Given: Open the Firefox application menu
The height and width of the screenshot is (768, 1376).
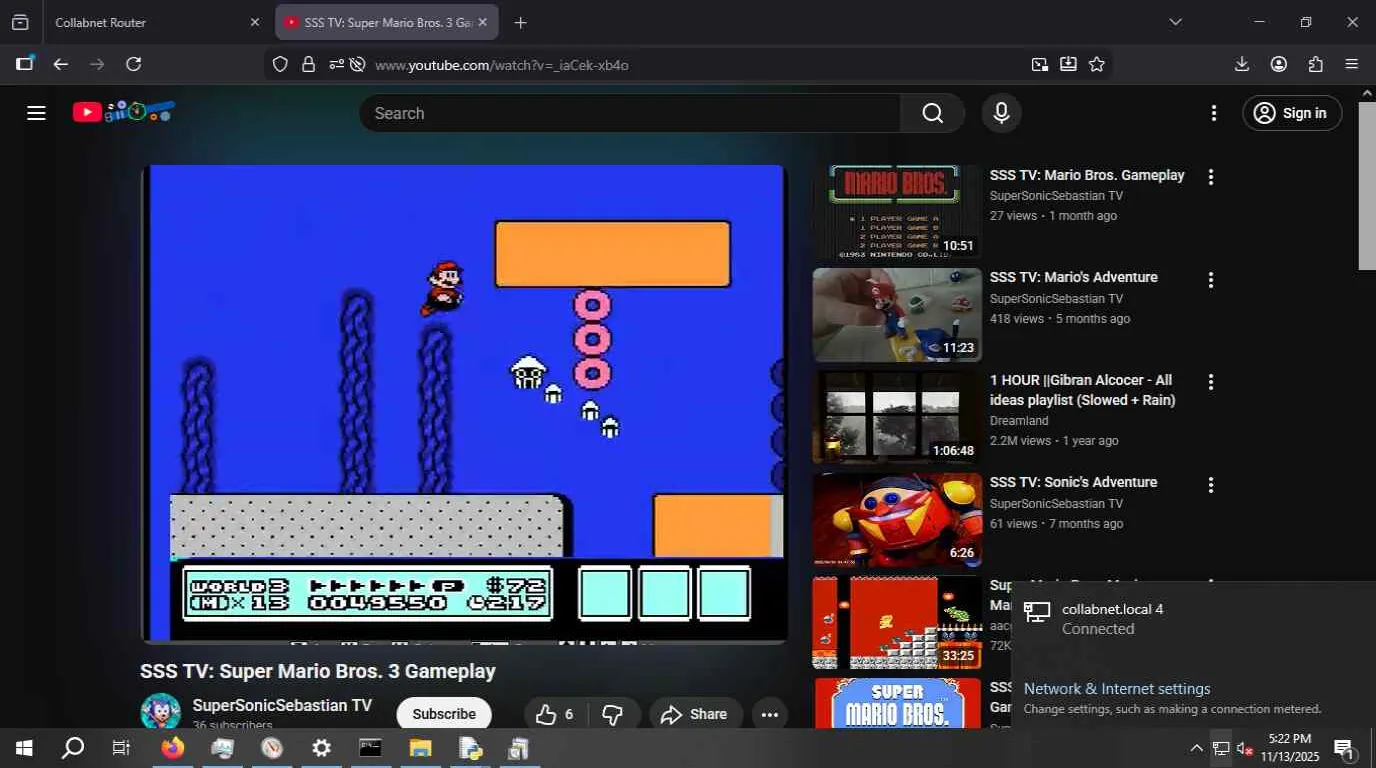Looking at the screenshot, I should pos(1352,64).
